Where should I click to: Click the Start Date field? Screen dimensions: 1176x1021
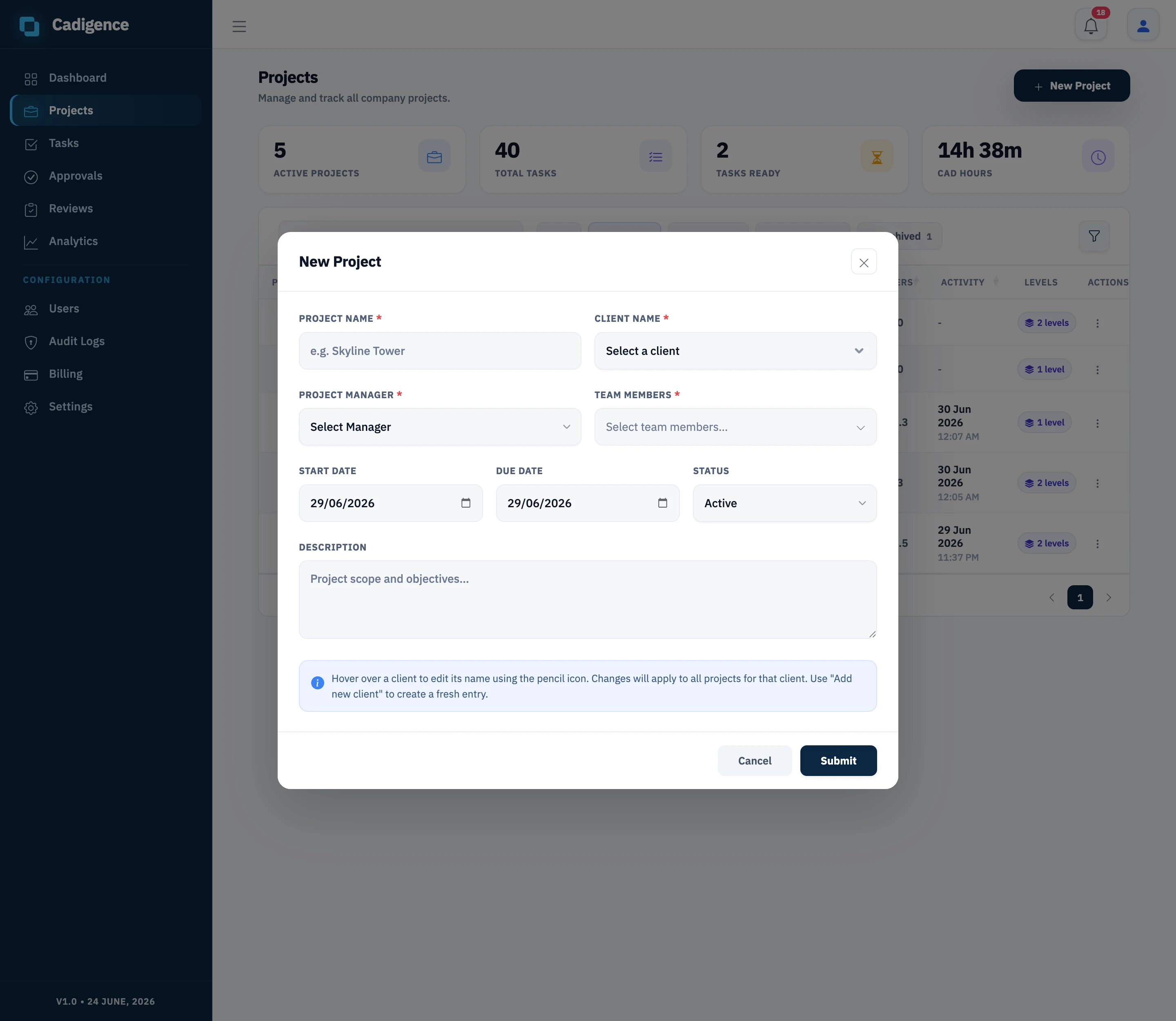(390, 503)
